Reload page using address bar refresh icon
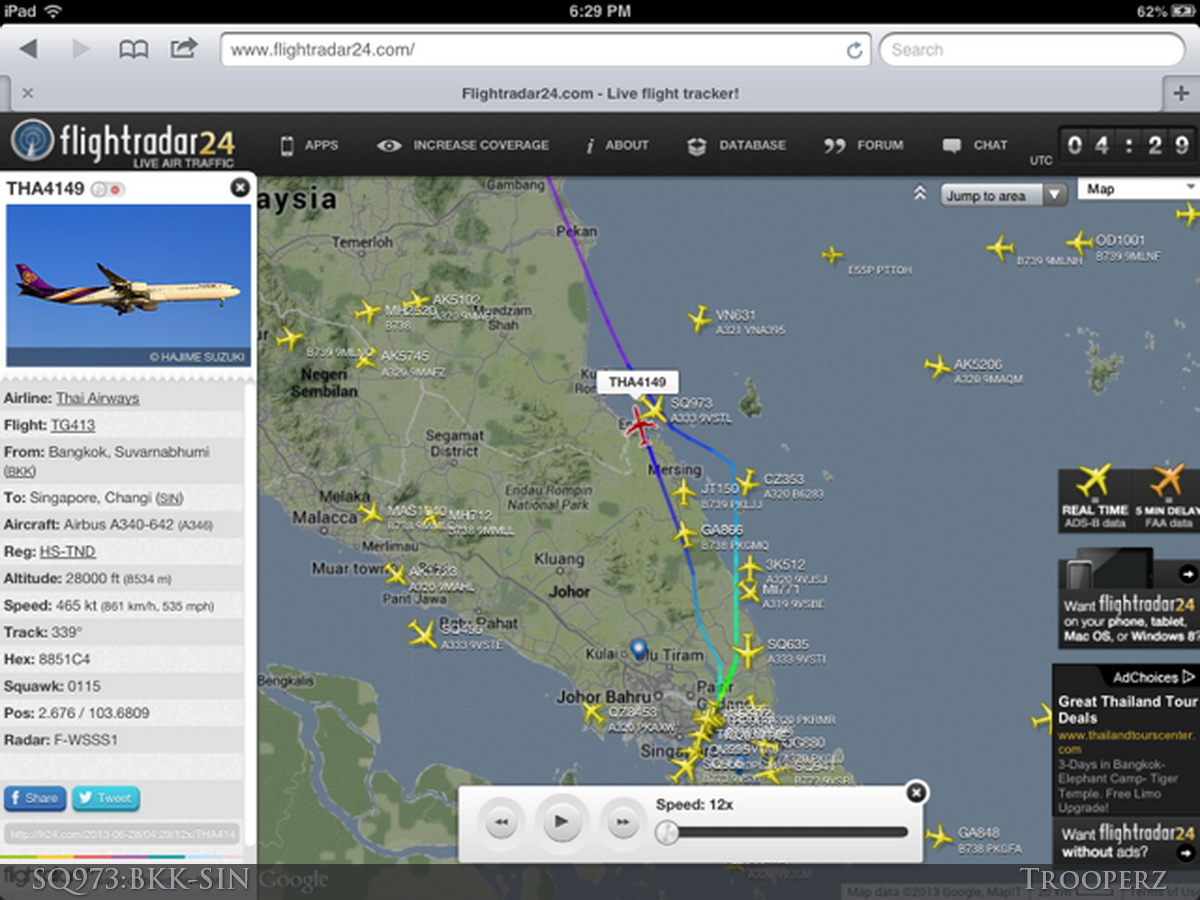 pos(854,50)
